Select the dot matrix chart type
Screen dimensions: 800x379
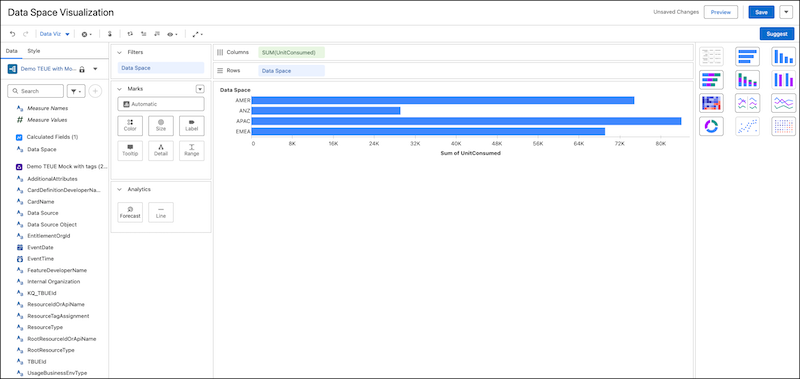click(x=783, y=126)
